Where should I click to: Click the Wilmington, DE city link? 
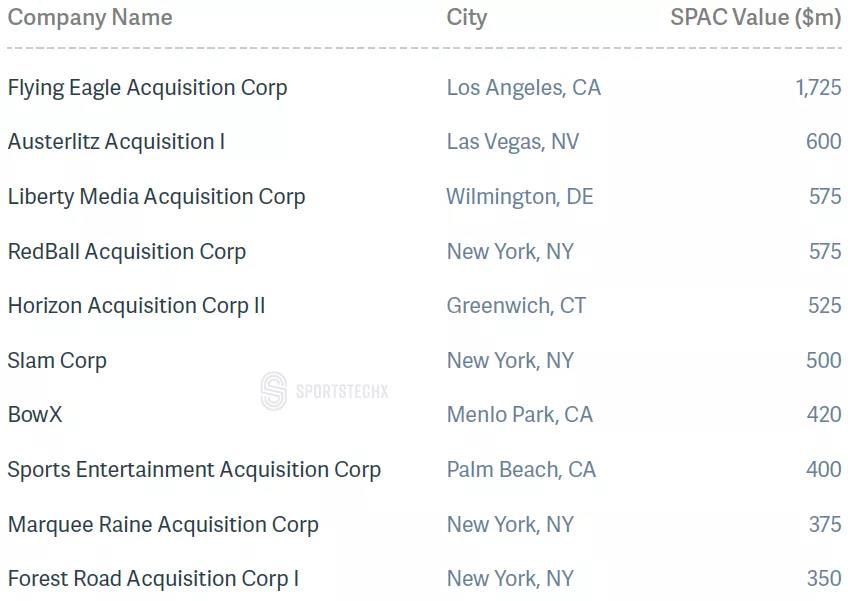520,197
